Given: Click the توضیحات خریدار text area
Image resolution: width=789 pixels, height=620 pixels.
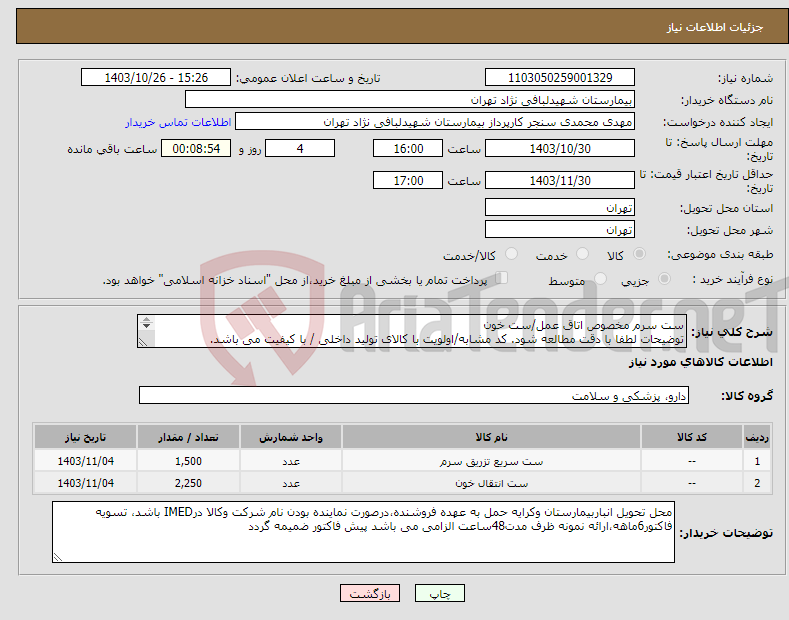Looking at the screenshot, I should pos(363,532).
